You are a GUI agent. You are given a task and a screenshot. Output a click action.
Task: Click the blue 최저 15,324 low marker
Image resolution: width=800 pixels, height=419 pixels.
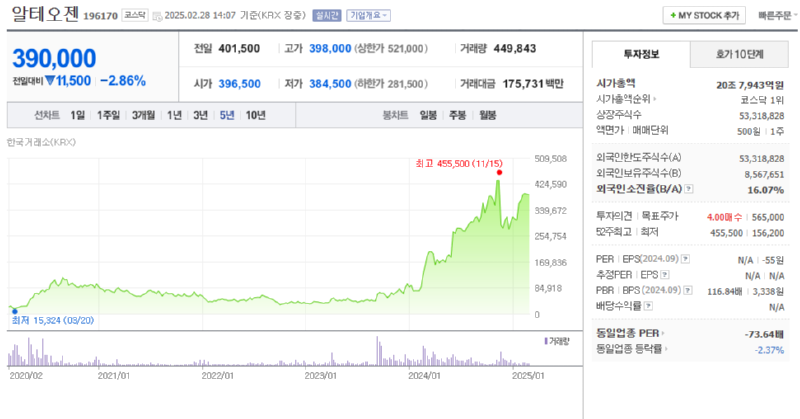[14, 311]
